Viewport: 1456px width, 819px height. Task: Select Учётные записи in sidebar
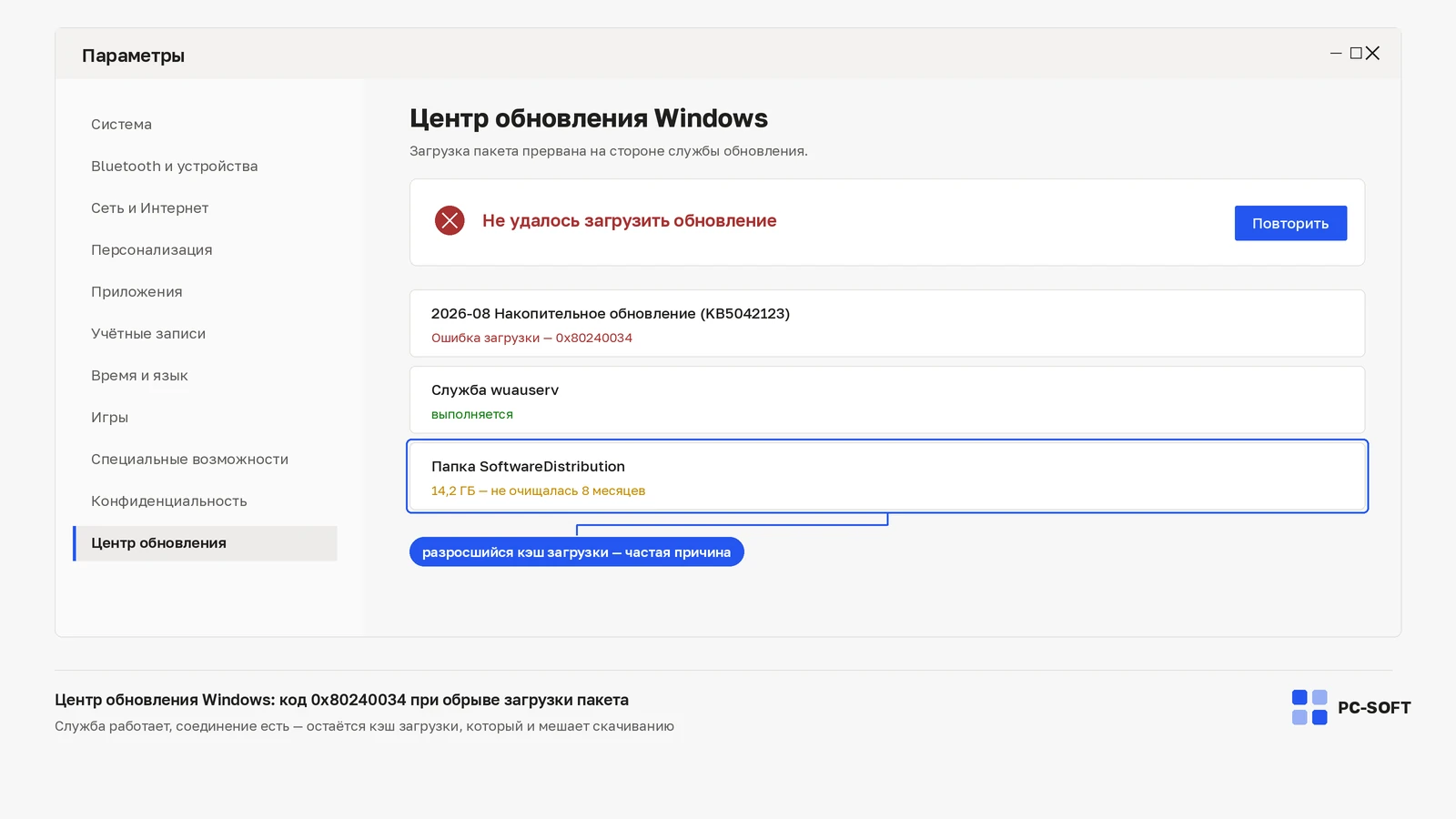[x=148, y=334]
